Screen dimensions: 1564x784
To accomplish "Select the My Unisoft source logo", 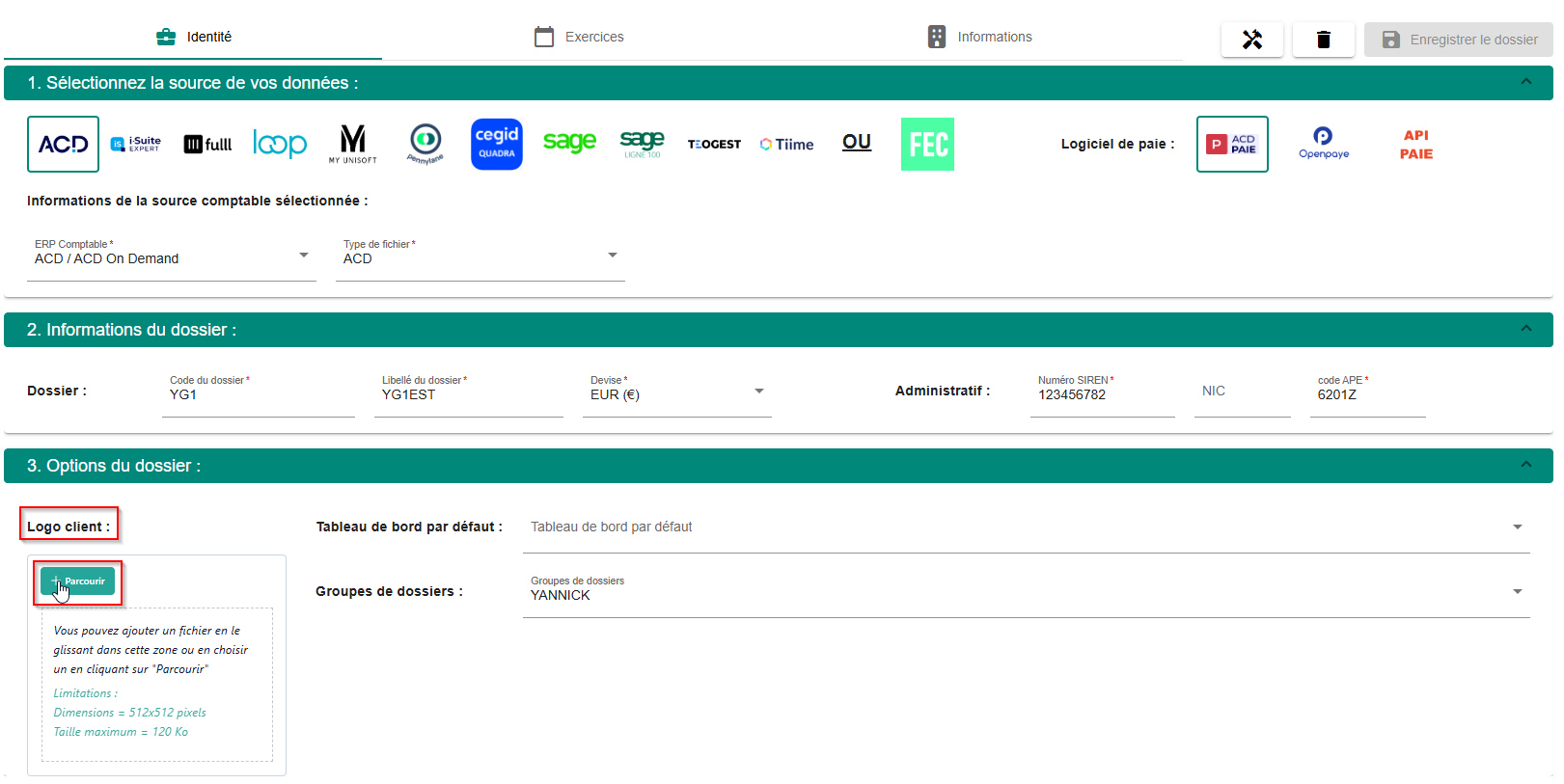I will tap(353, 144).
